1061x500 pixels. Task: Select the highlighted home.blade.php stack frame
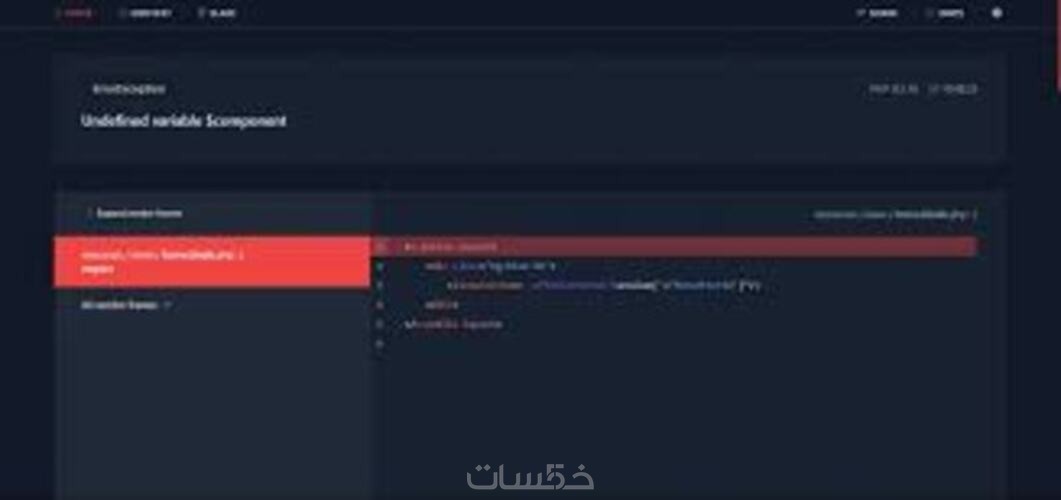pos(212,262)
